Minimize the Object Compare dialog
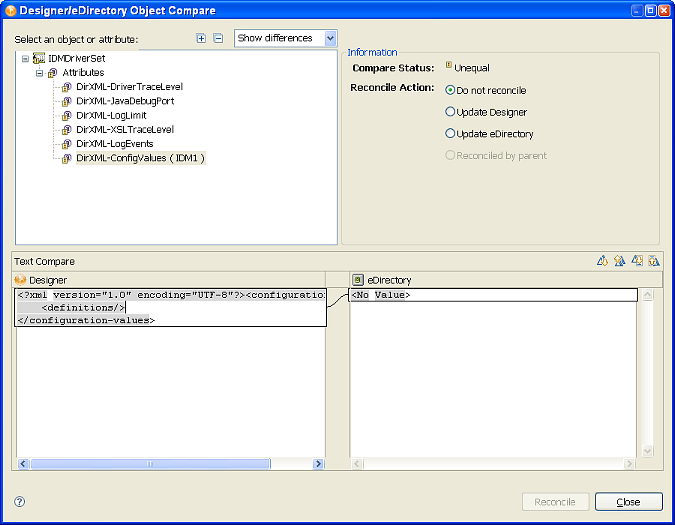 pyautogui.click(x=637, y=10)
